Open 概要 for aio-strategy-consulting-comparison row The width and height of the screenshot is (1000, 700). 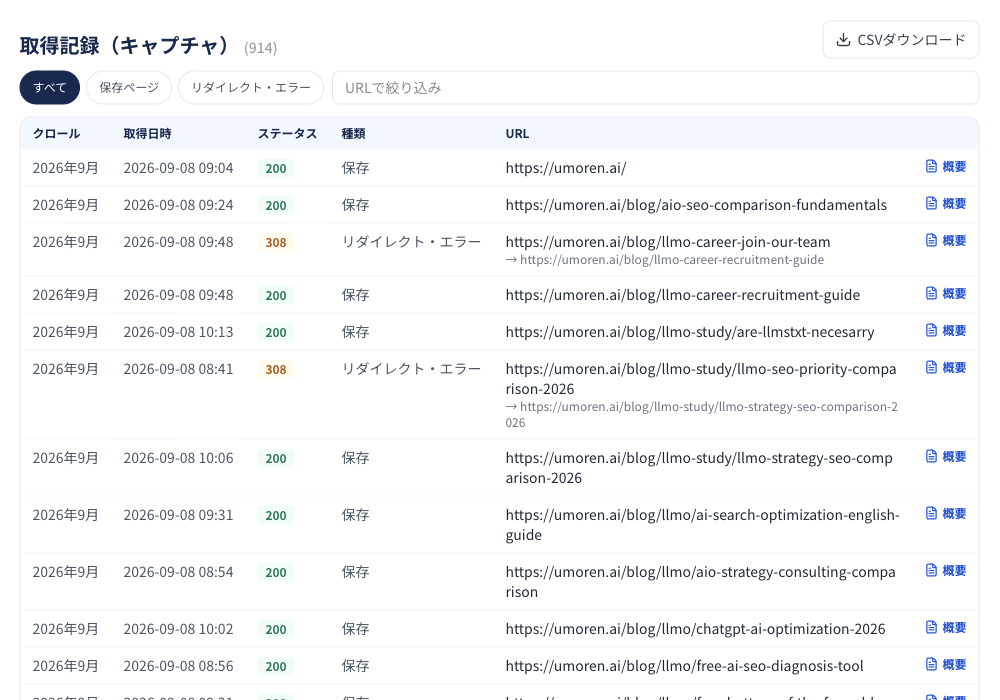pyautogui.click(x=946, y=571)
